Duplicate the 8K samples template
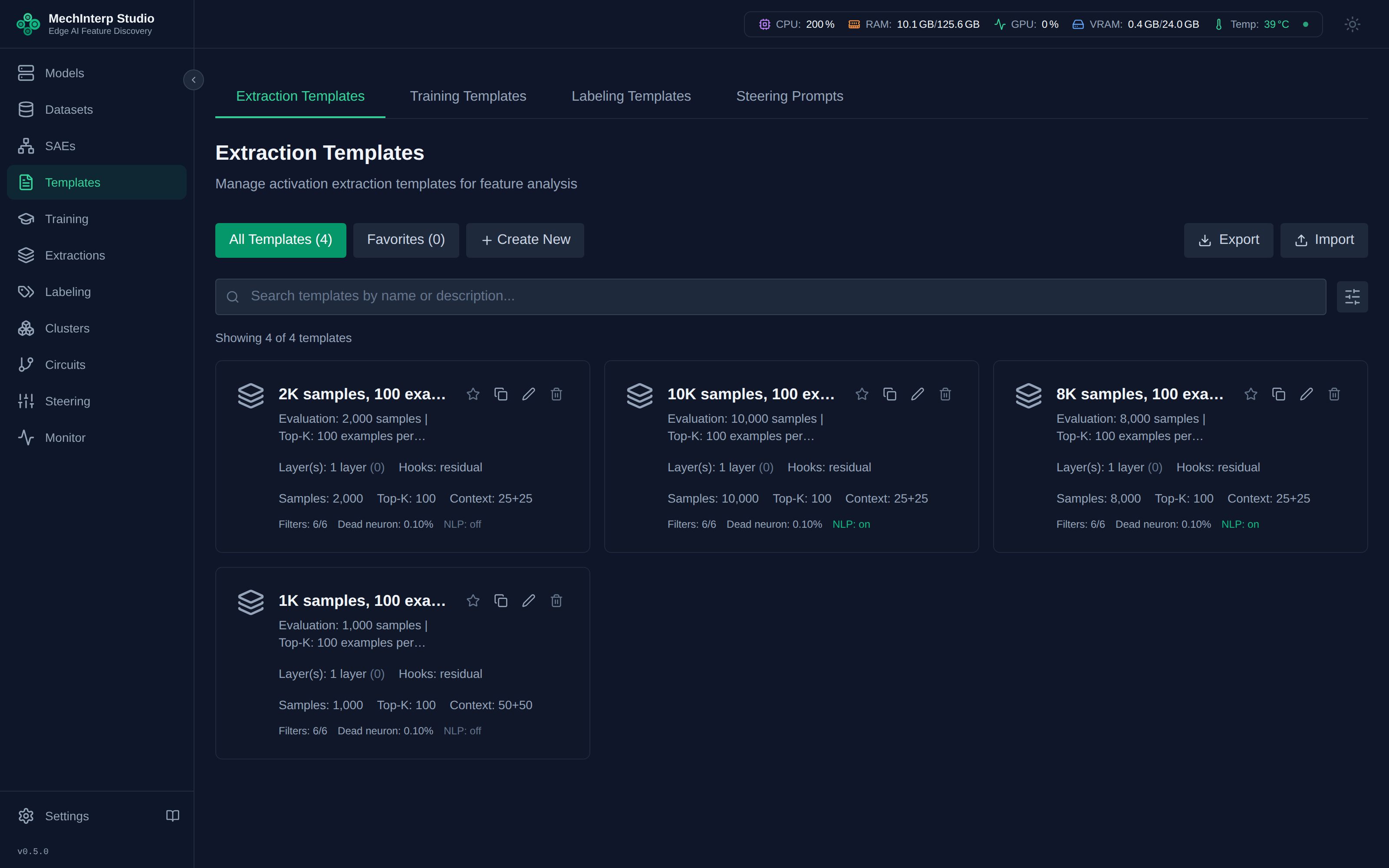 1278,394
